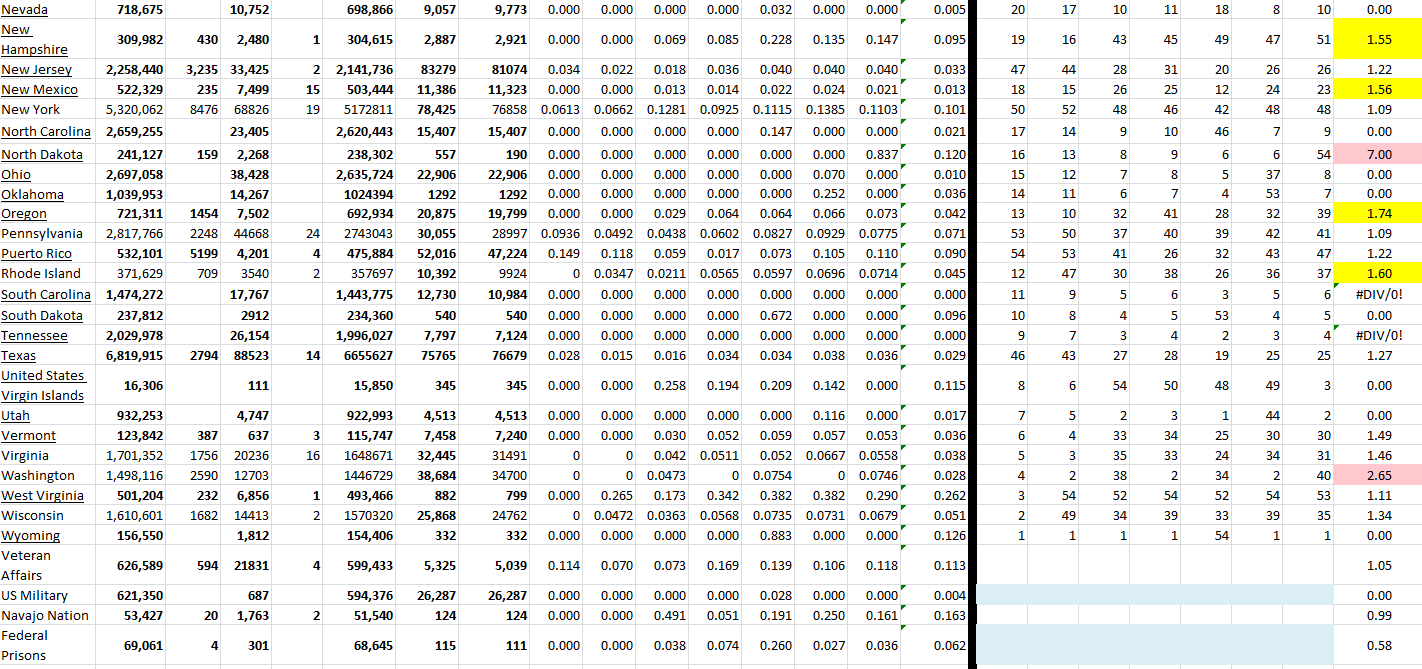Viewport: 1422px width, 669px height.
Task: Click the pink 2.65 cell in Washington row
Action: pyautogui.click(x=1378, y=476)
